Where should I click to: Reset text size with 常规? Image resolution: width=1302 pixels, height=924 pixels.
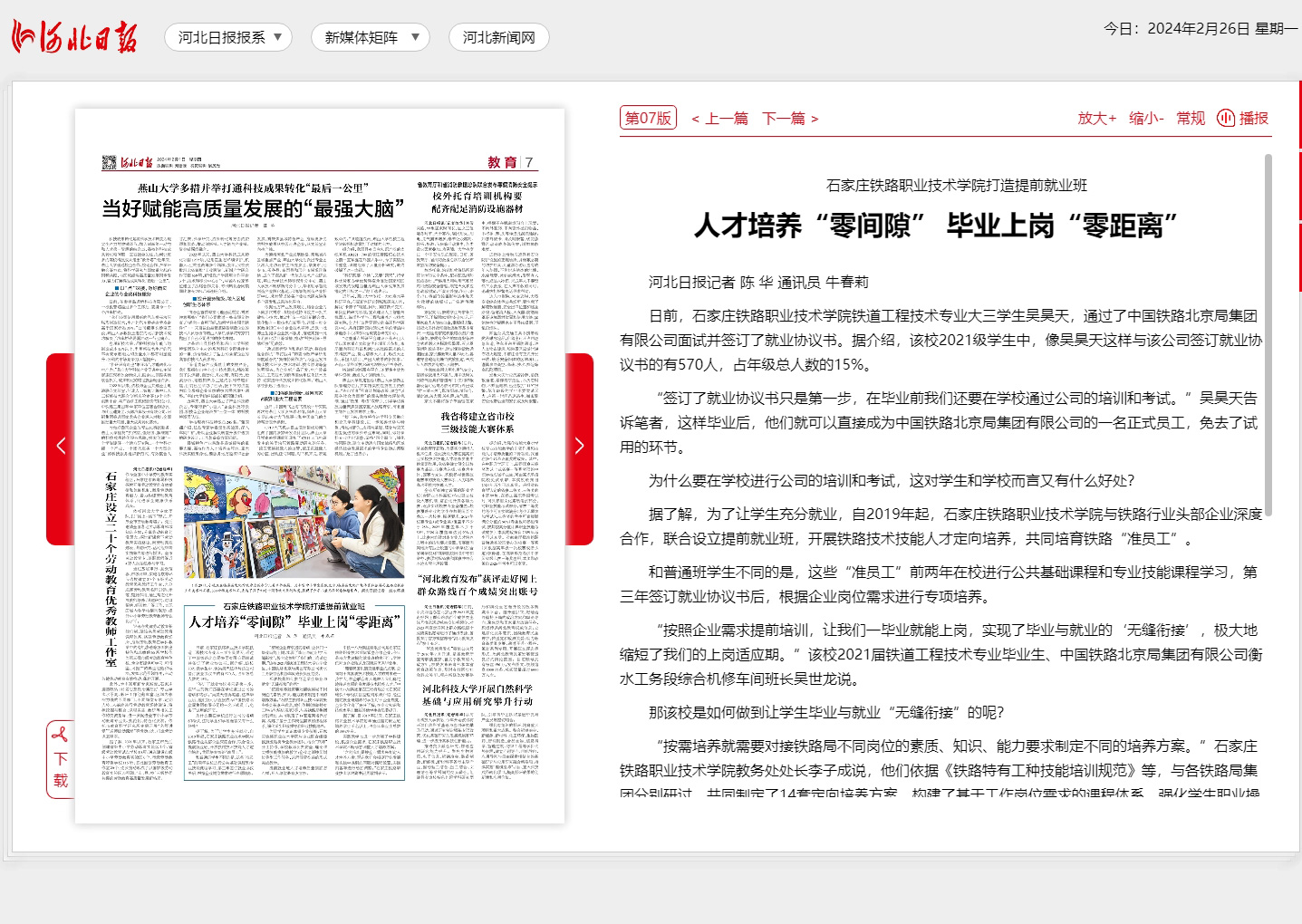coord(1191,118)
